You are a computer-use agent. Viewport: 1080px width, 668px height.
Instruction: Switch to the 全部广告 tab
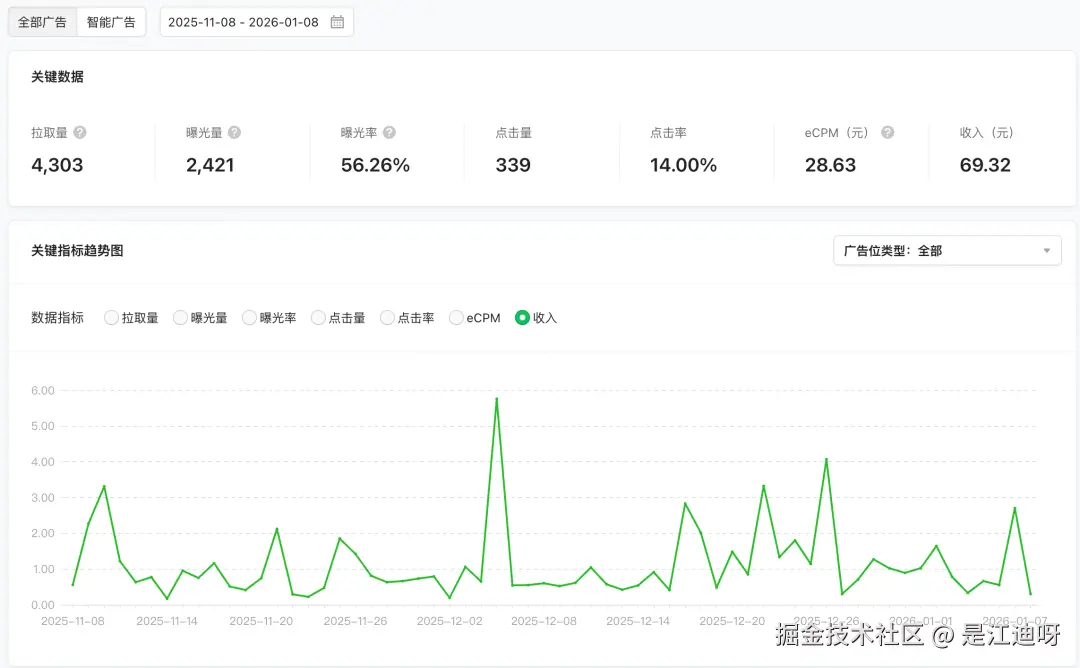tap(42, 22)
